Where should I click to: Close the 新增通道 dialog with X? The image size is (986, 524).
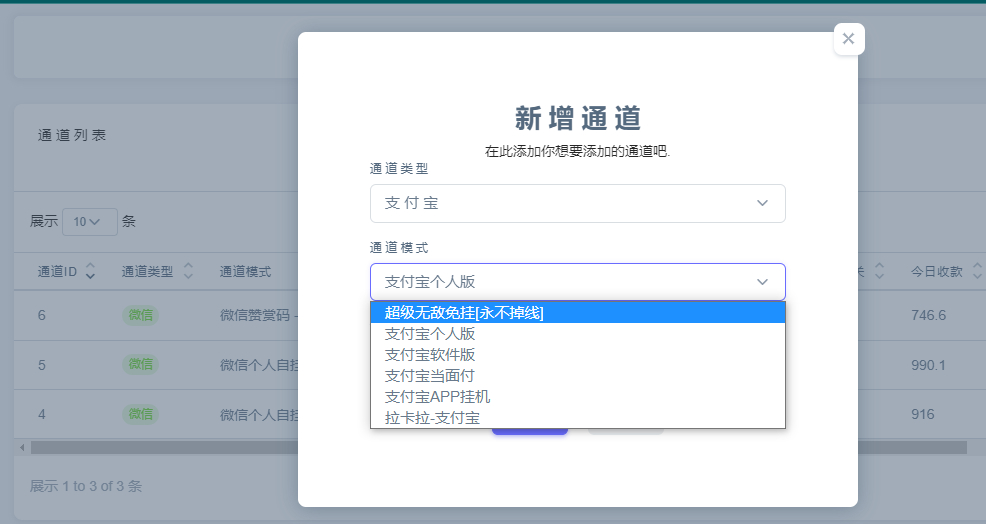(848, 39)
